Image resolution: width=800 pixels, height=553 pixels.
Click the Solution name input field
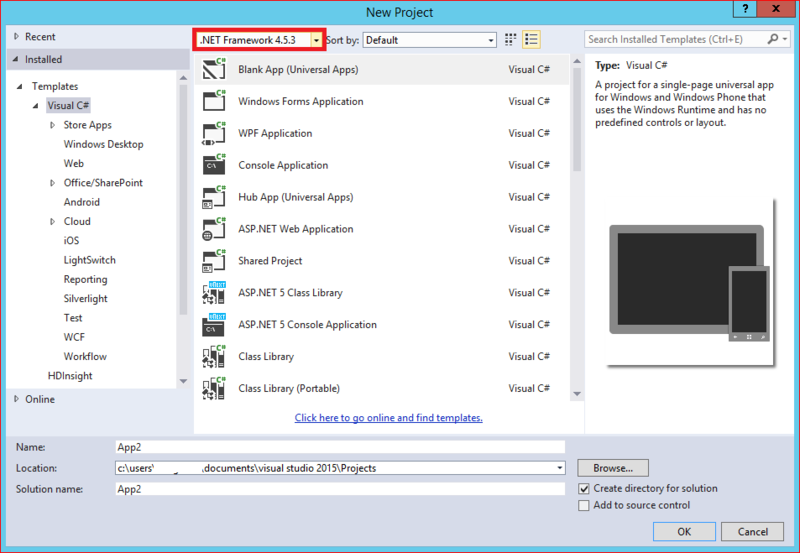340,489
